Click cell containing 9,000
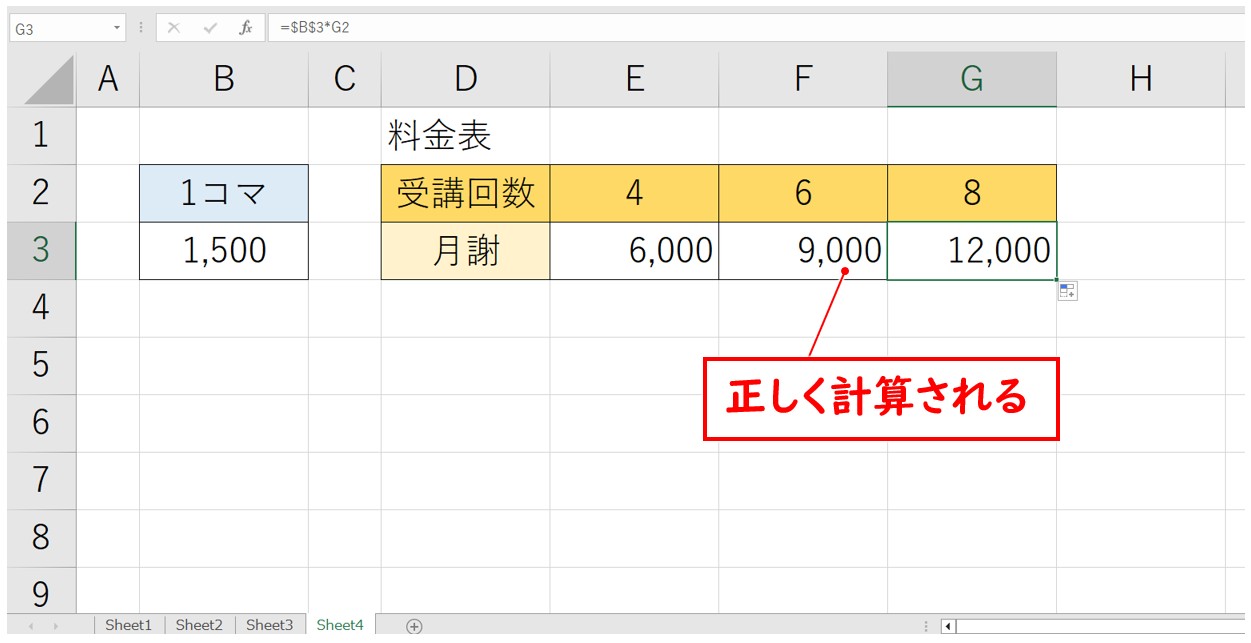The image size is (1251, 643). click(x=803, y=251)
